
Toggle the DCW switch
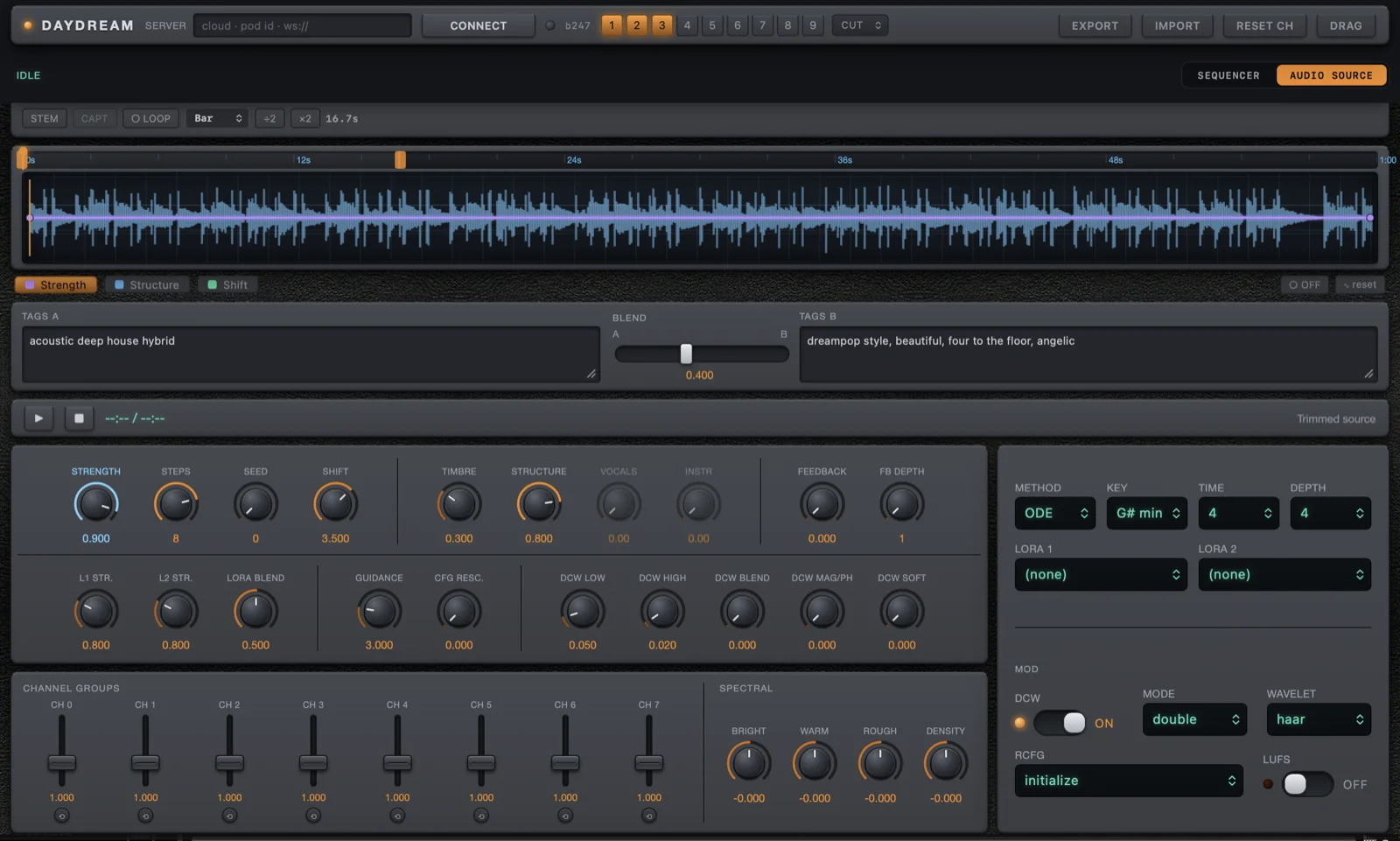(1060, 723)
